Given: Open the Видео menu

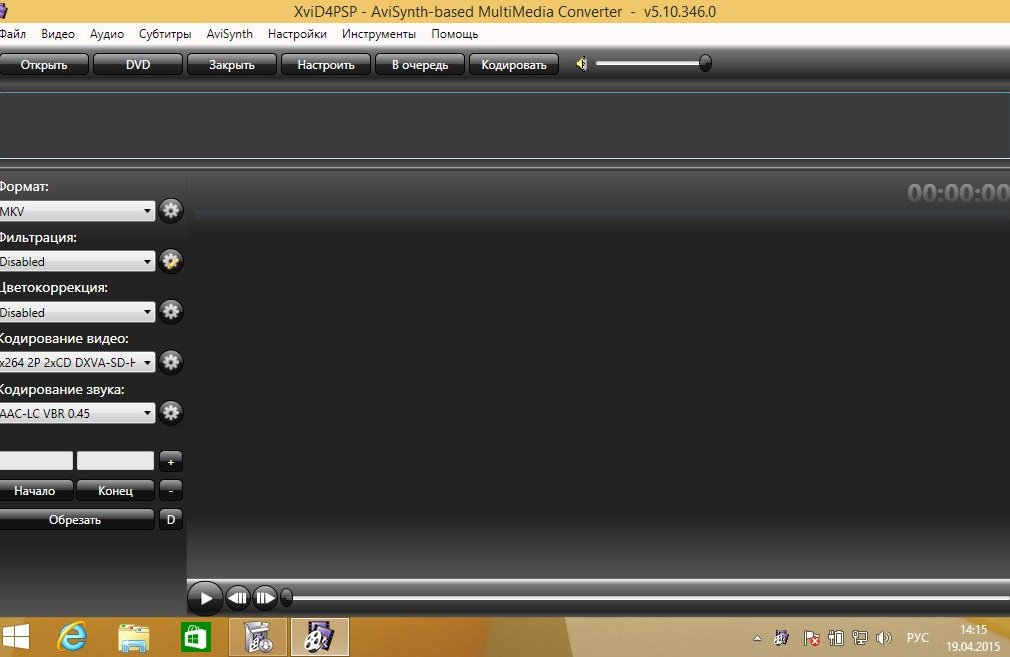Looking at the screenshot, I should click(58, 34).
